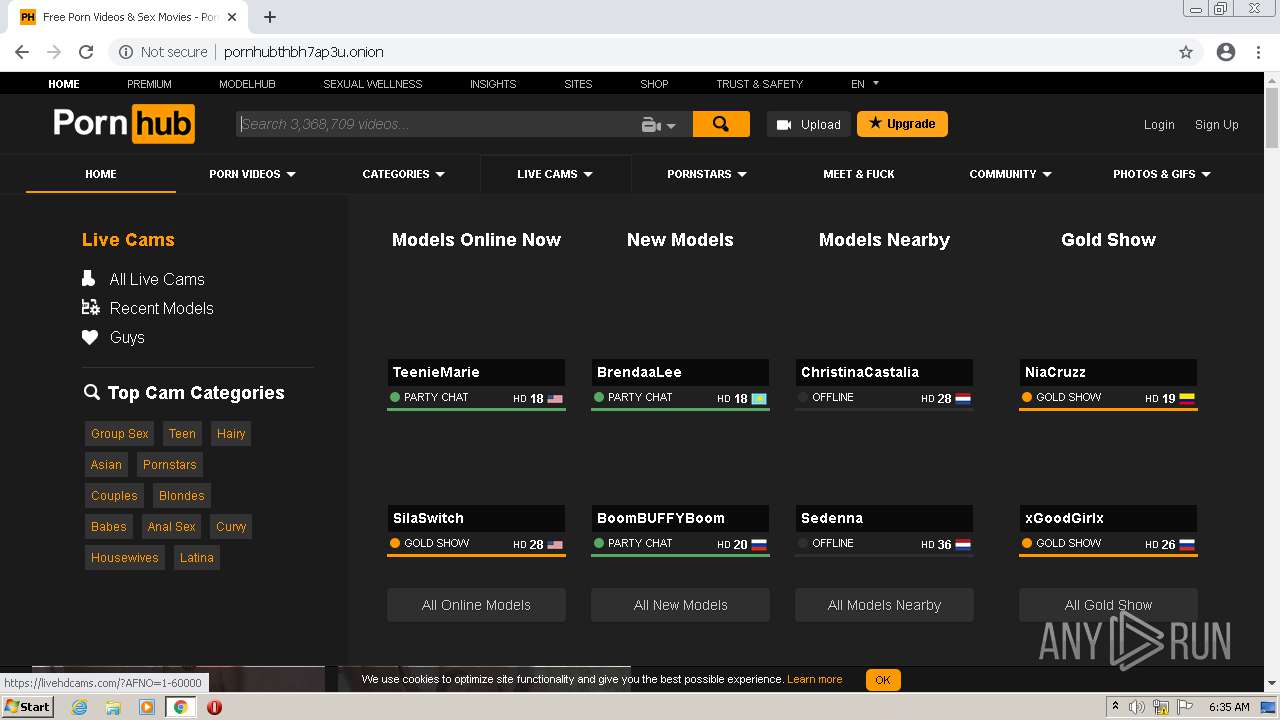
Task: Open Modelhub in the top bar
Action: tap(247, 84)
